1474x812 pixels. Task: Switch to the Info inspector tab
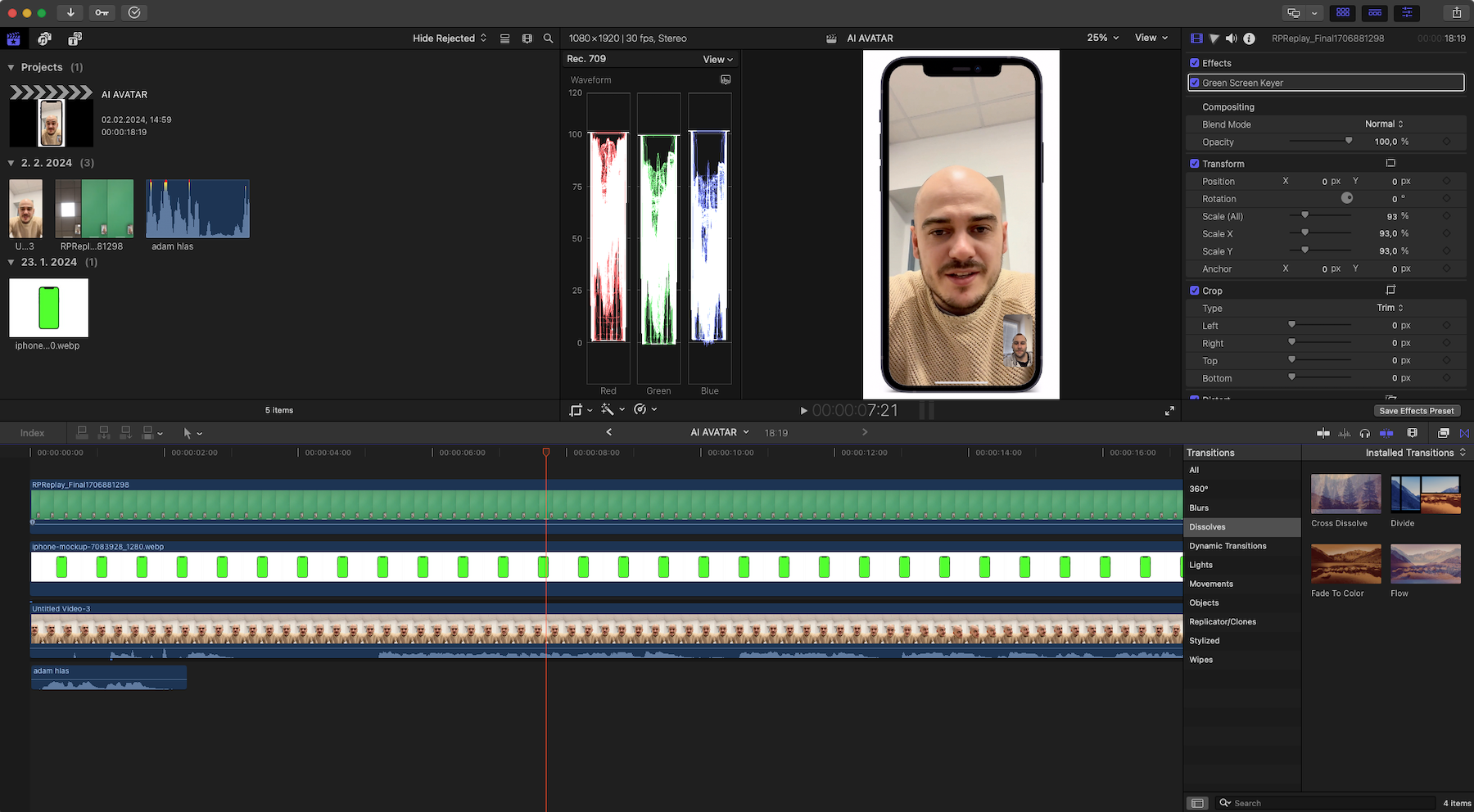tap(1249, 38)
